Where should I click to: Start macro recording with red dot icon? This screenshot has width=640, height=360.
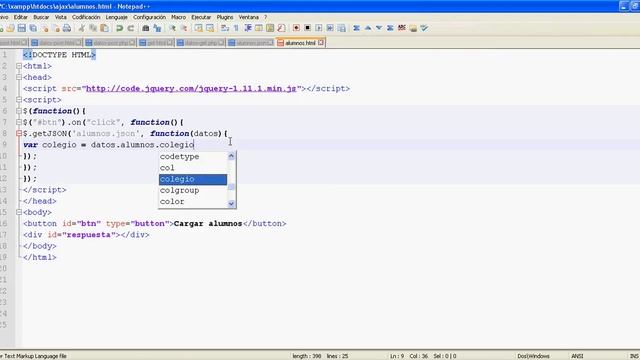(x=296, y=28)
